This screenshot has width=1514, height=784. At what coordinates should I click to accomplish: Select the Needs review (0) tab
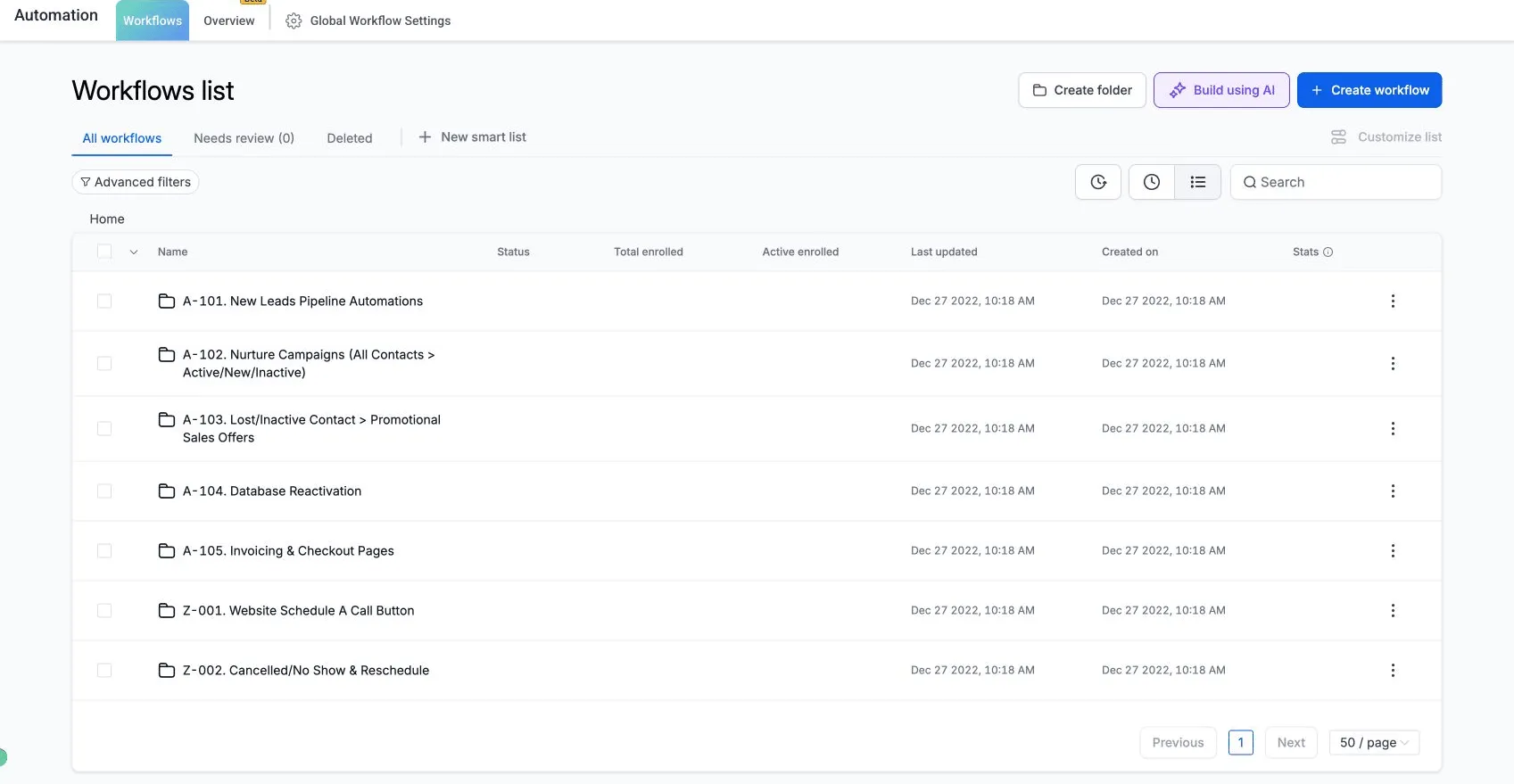point(244,138)
